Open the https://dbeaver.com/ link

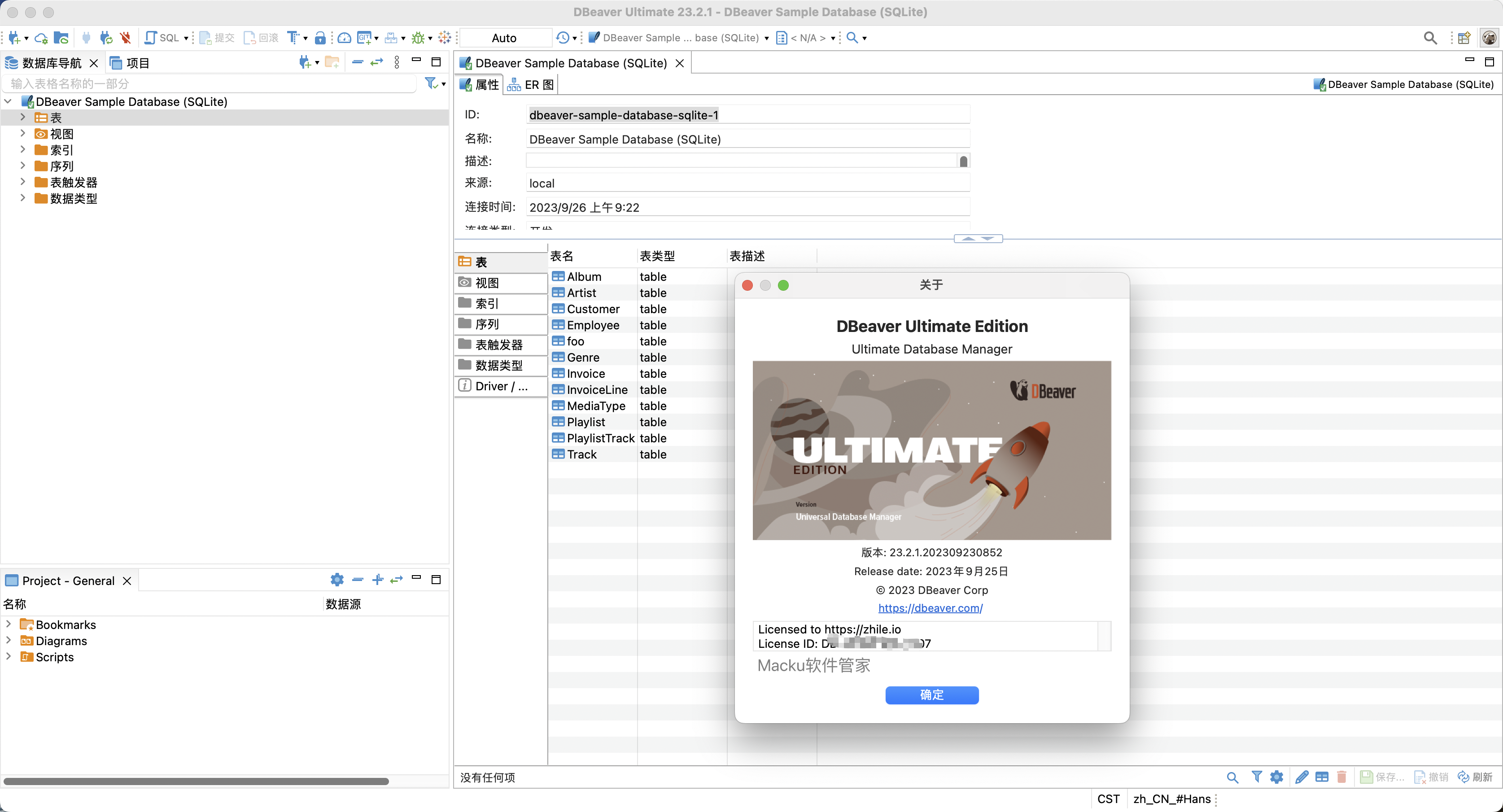point(930,608)
